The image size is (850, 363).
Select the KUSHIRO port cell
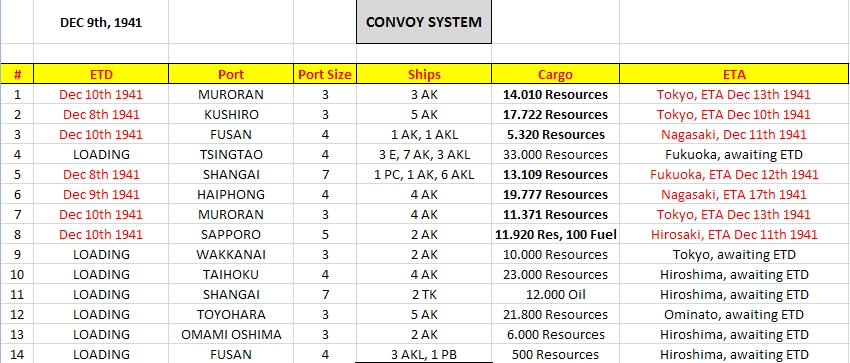[x=231, y=114]
